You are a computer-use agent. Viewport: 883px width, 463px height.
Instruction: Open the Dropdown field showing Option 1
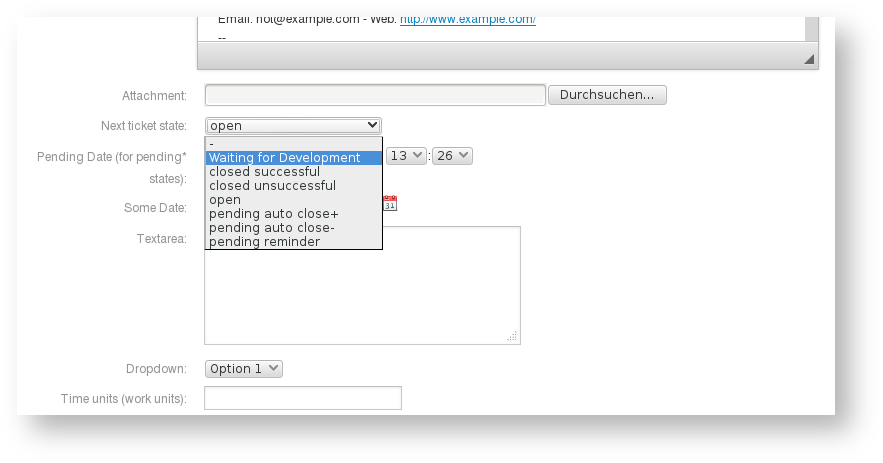point(244,369)
